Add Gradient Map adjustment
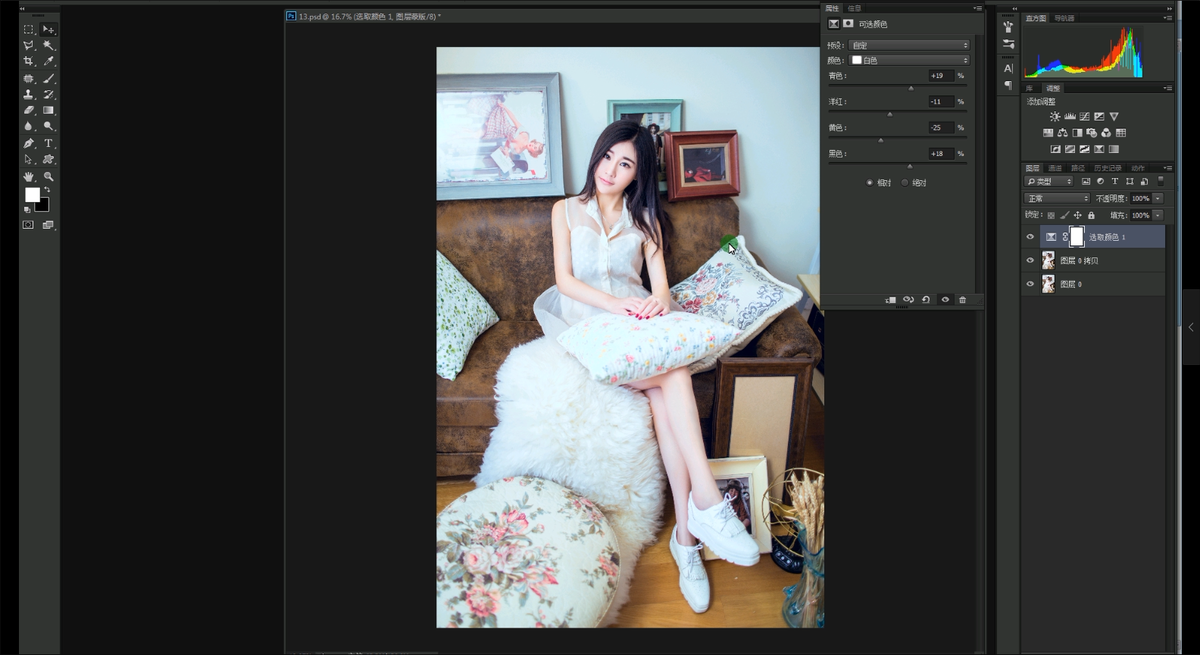 (1114, 149)
